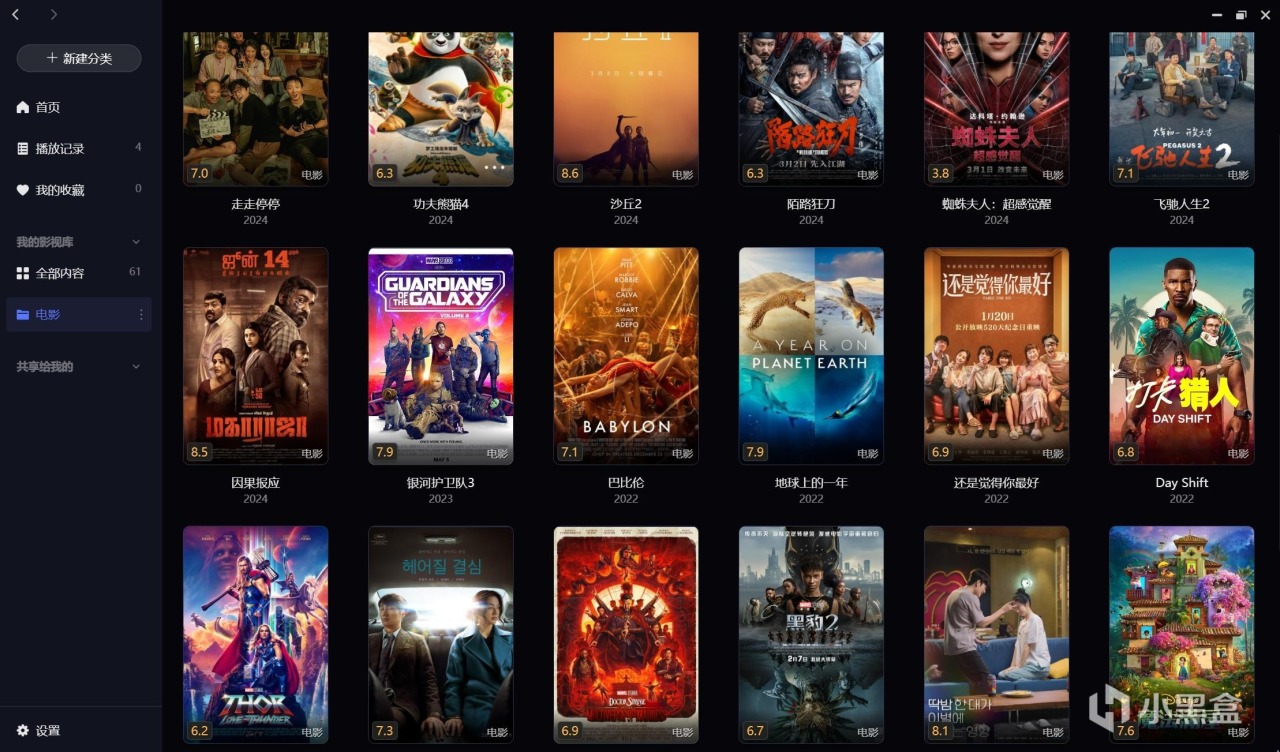The image size is (1280, 752).
Task: Click the 新建分类 button
Action: (79, 58)
